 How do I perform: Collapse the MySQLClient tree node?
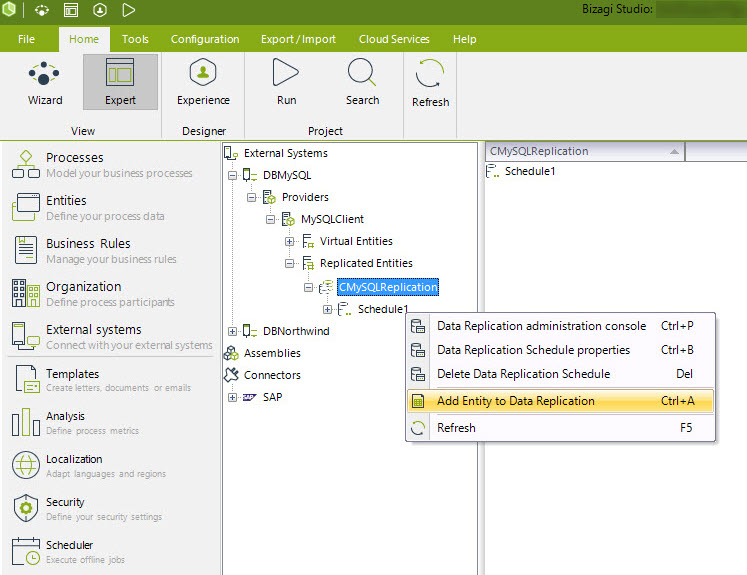coord(270,219)
